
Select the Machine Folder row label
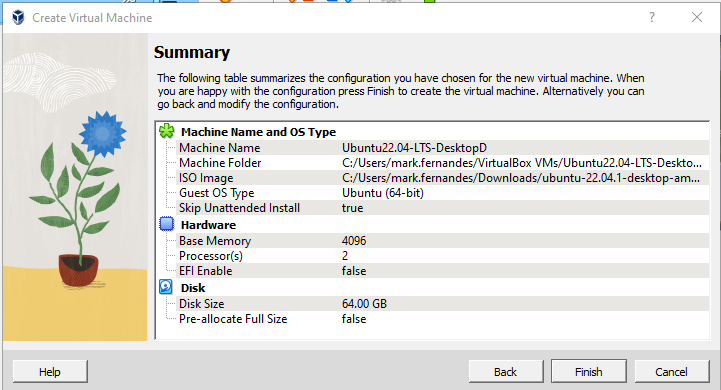coord(220,163)
